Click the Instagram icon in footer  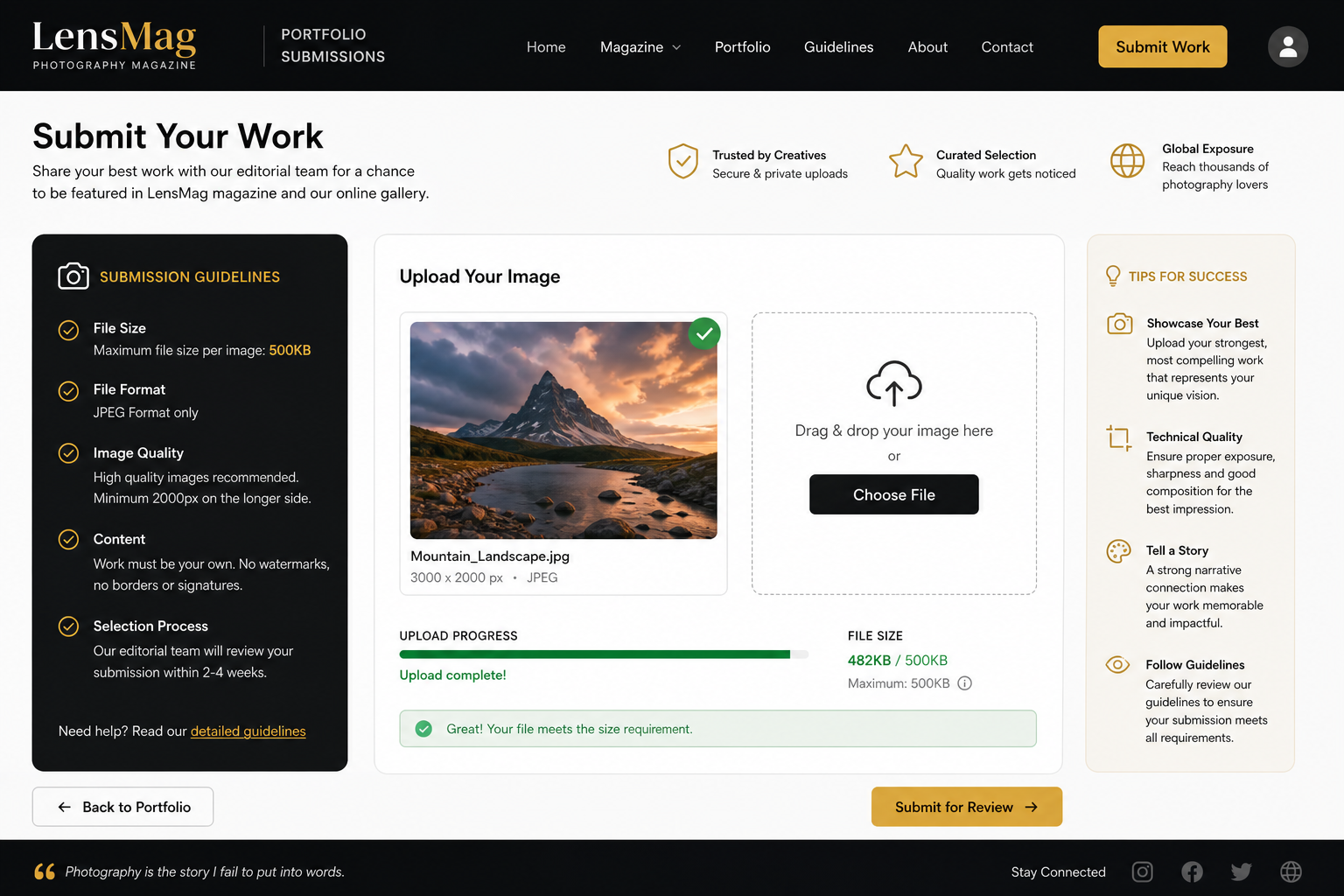[x=1142, y=871]
